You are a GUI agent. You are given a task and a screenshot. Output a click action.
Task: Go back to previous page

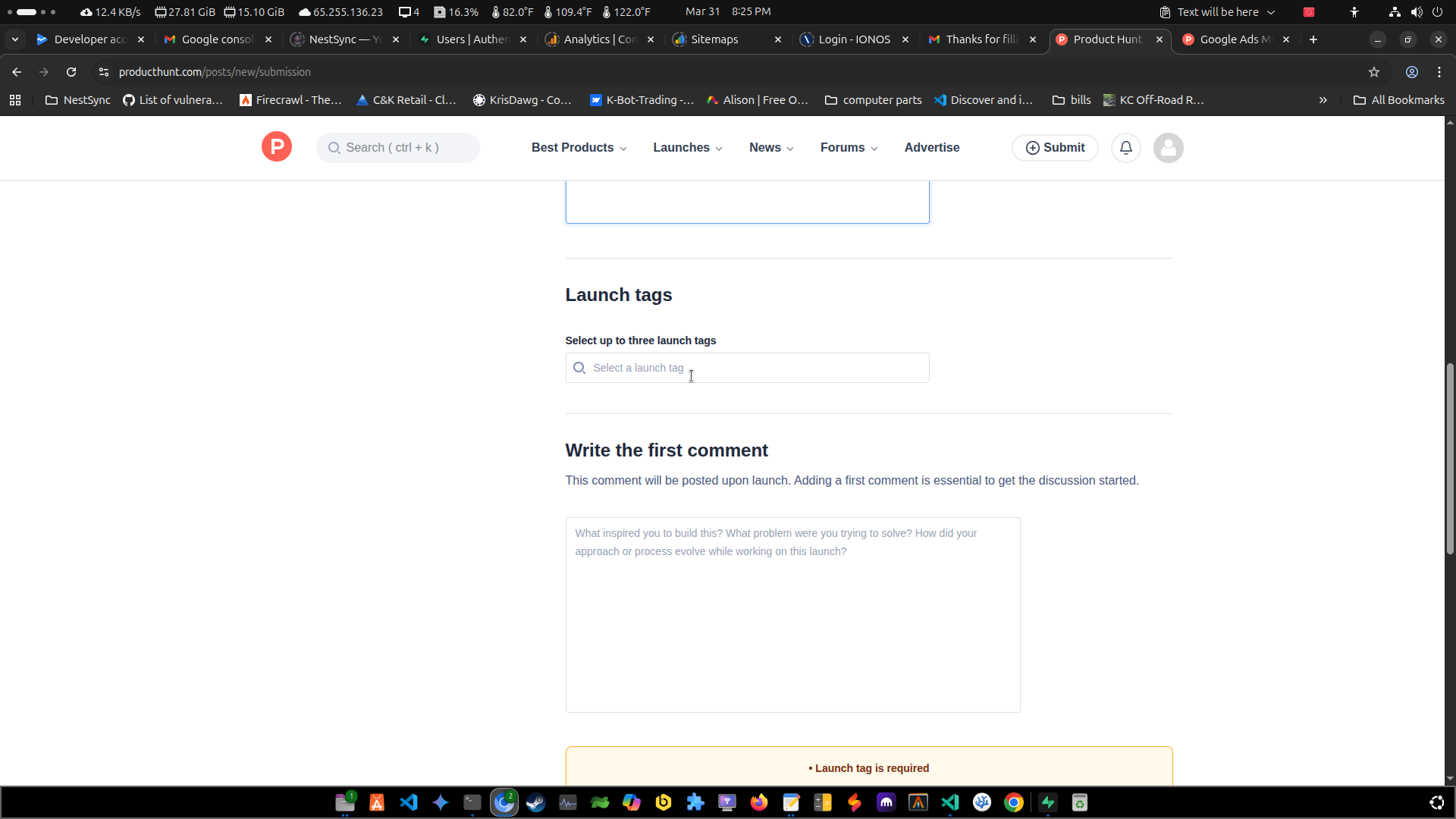point(17,72)
